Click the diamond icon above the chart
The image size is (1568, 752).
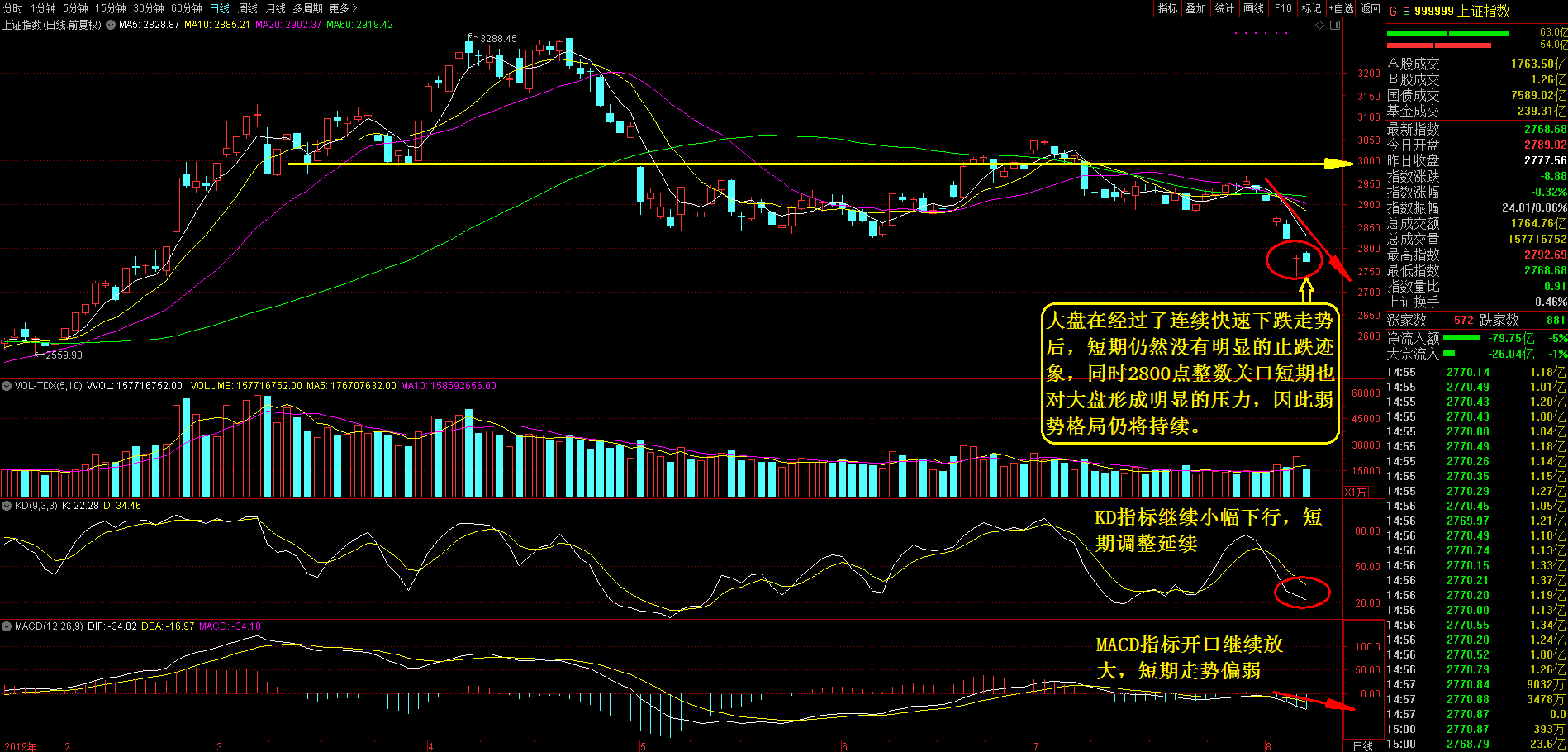(x=1320, y=26)
